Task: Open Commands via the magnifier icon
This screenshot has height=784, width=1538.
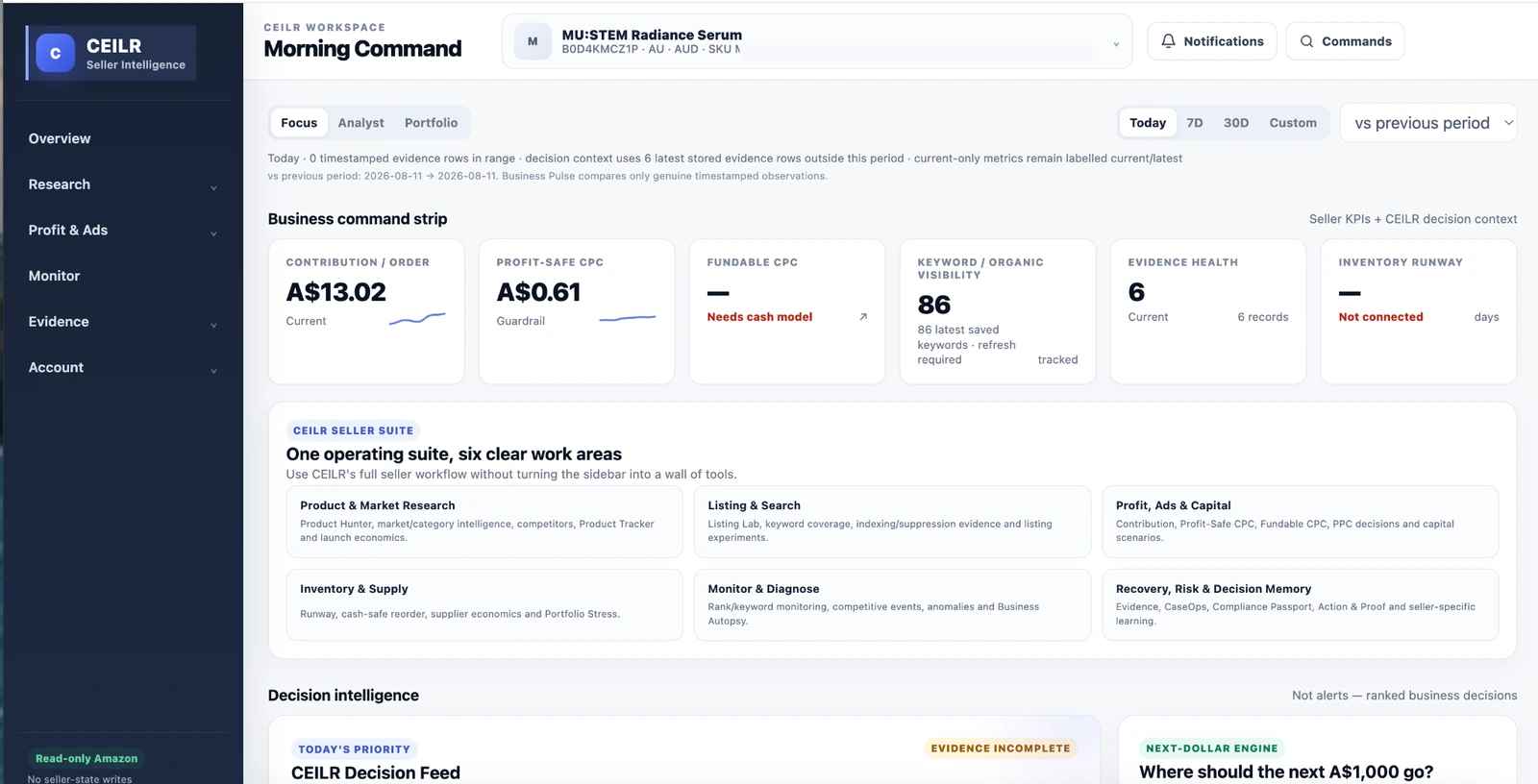Action: tap(1306, 41)
